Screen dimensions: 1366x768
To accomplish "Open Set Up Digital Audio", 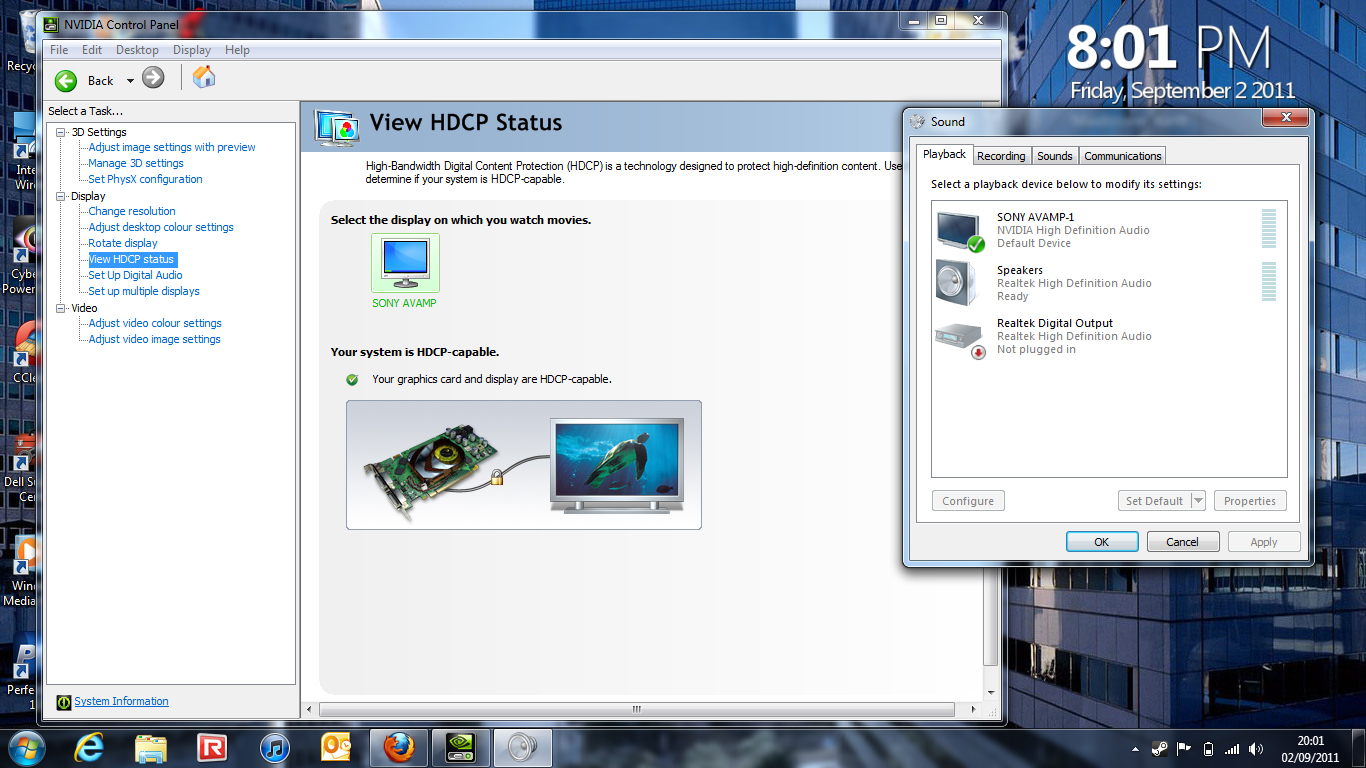I will (x=135, y=275).
